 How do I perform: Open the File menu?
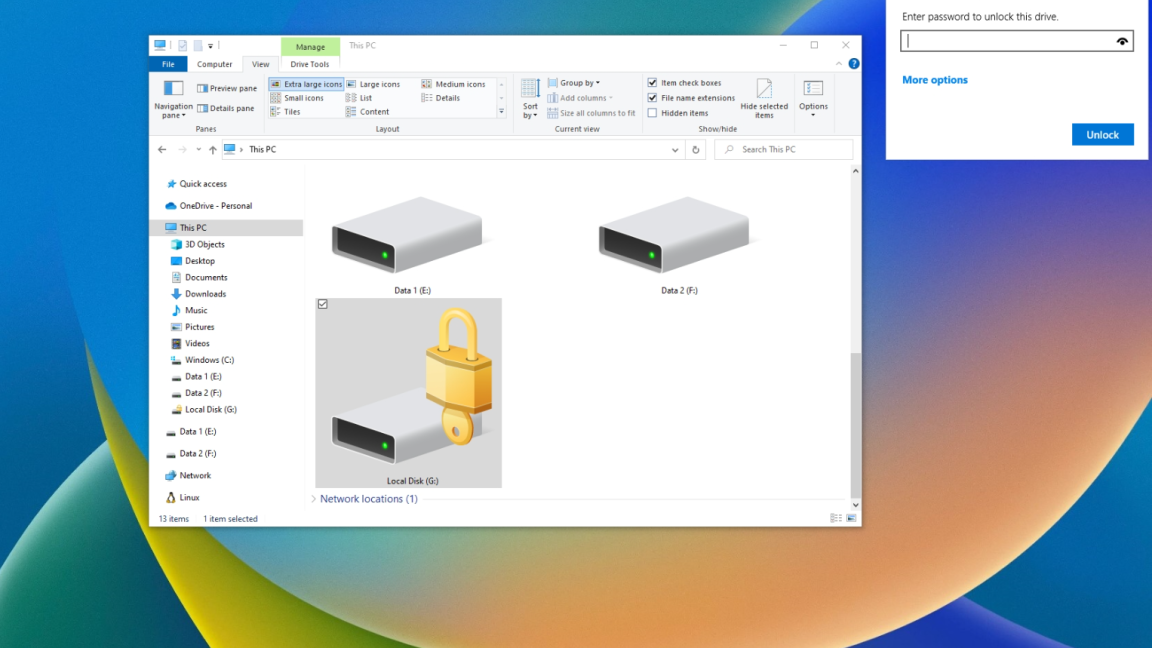point(167,63)
